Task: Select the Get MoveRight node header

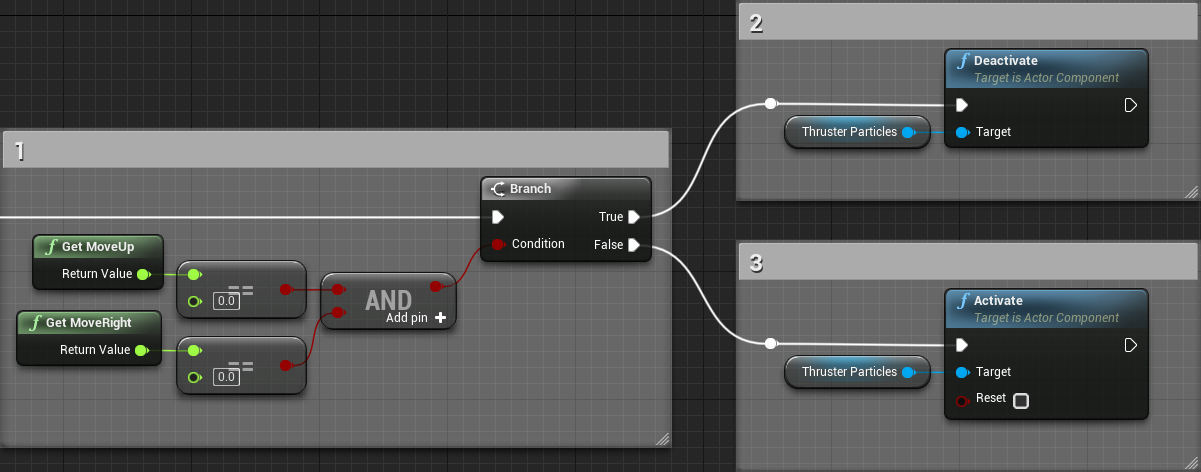Action: tap(89, 322)
